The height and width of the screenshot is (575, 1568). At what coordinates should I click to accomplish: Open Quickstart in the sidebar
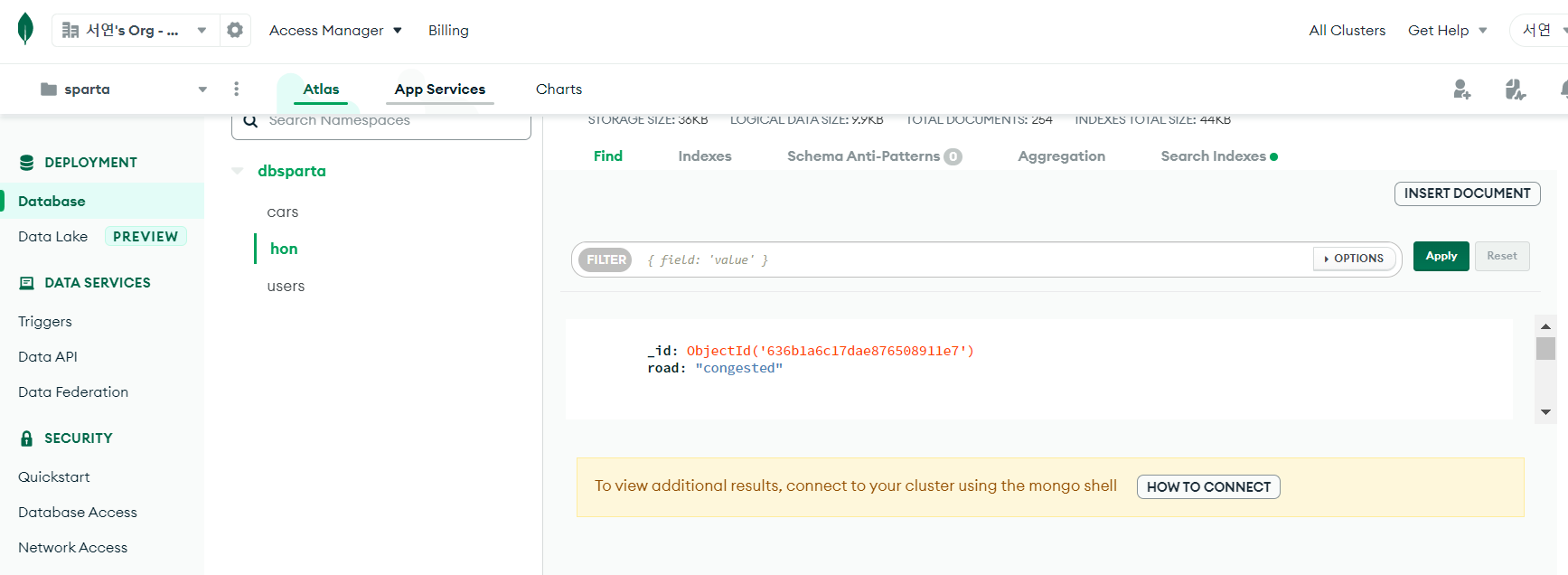54,476
